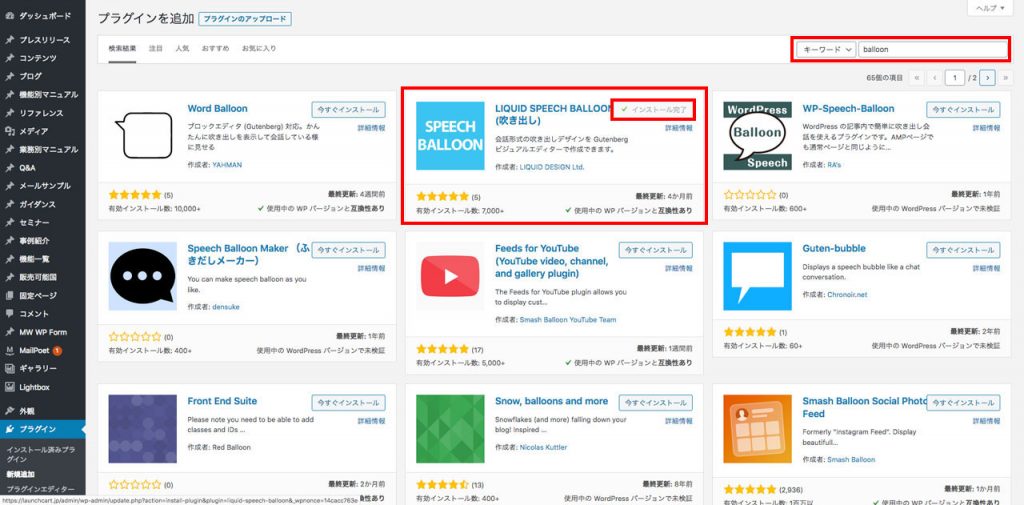Click the pin icon beside 業務別マニュアル
This screenshot has height=505, width=1024.
(x=9, y=150)
